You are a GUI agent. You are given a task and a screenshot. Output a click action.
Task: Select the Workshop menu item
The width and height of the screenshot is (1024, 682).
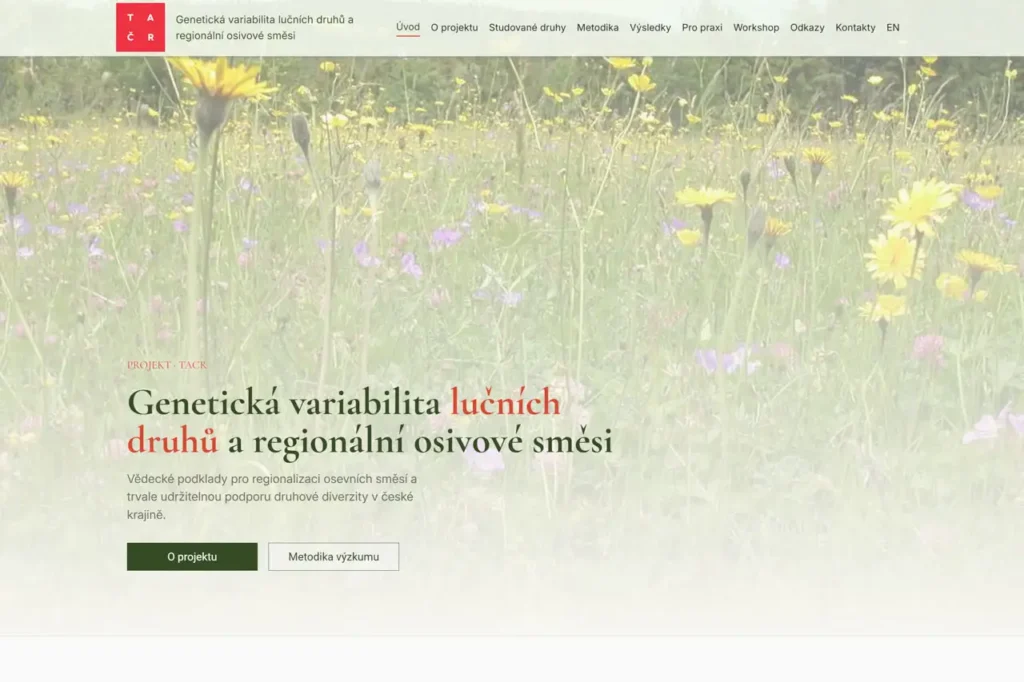point(756,27)
